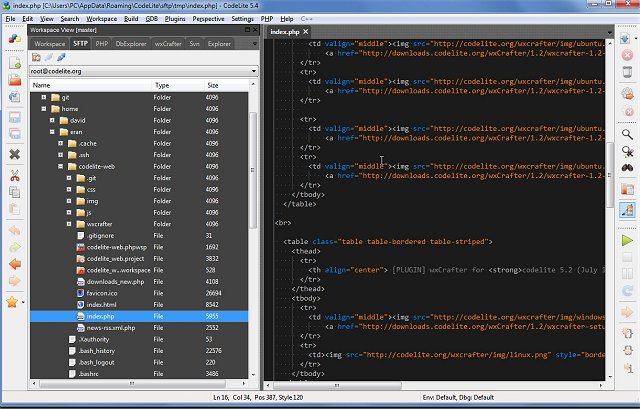Click the black X close-file icon

[x=14, y=154]
